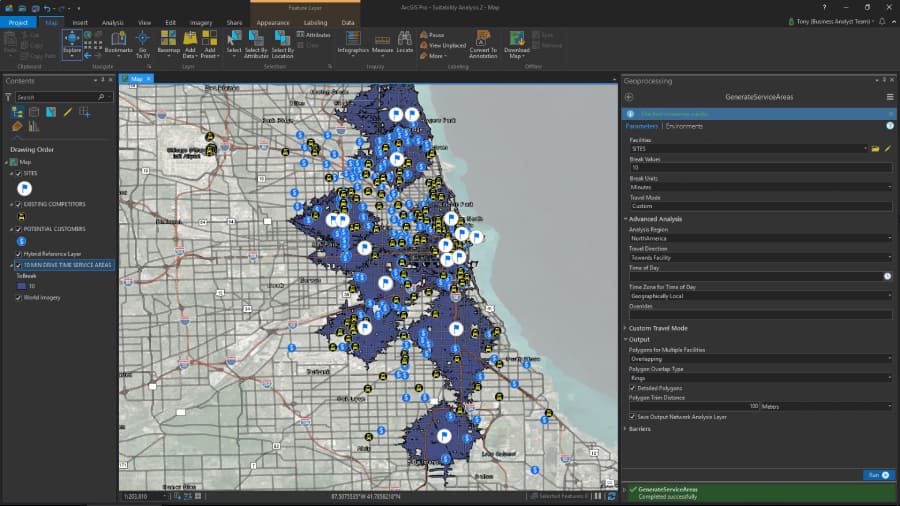Image resolution: width=900 pixels, height=506 pixels.
Task: Uncheck the EXISTING COMPETITORS layer checkbox
Action: [18, 204]
